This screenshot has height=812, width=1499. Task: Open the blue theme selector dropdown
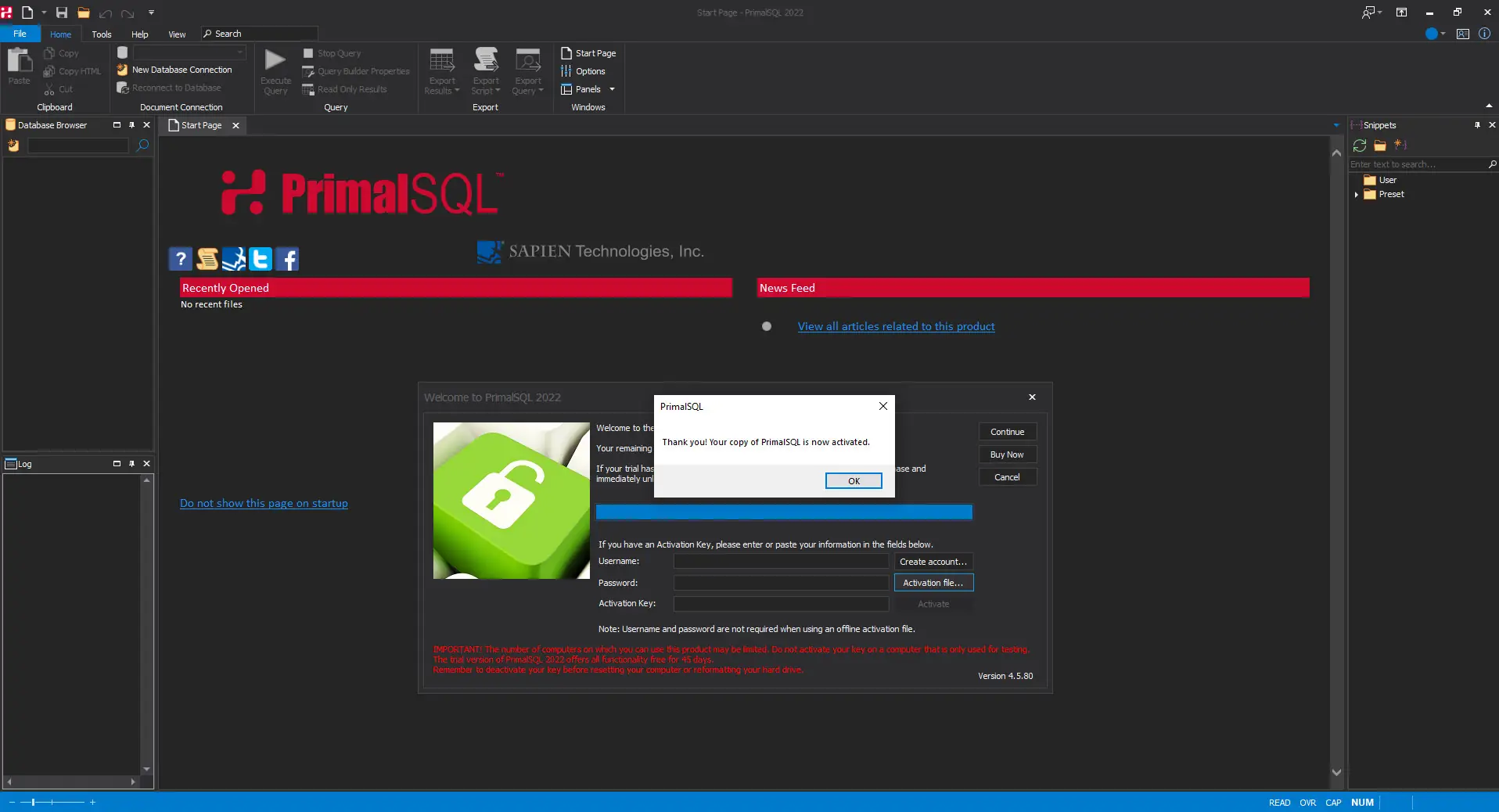1435,34
